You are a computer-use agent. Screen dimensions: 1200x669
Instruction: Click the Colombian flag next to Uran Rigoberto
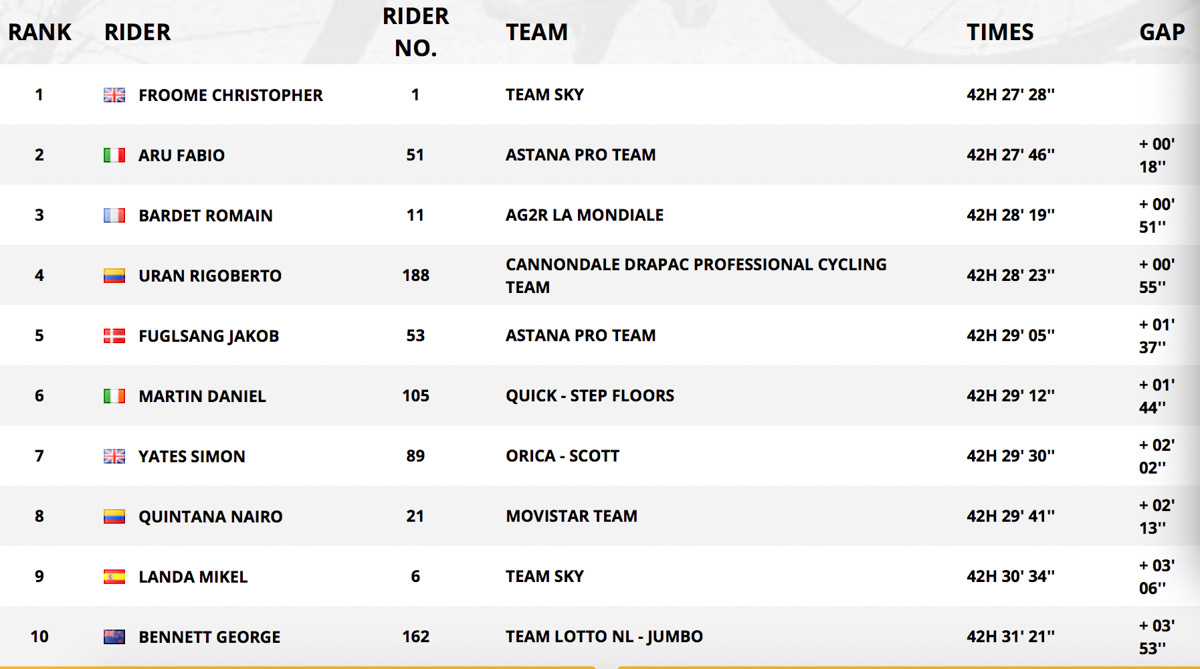pyautogui.click(x=114, y=276)
